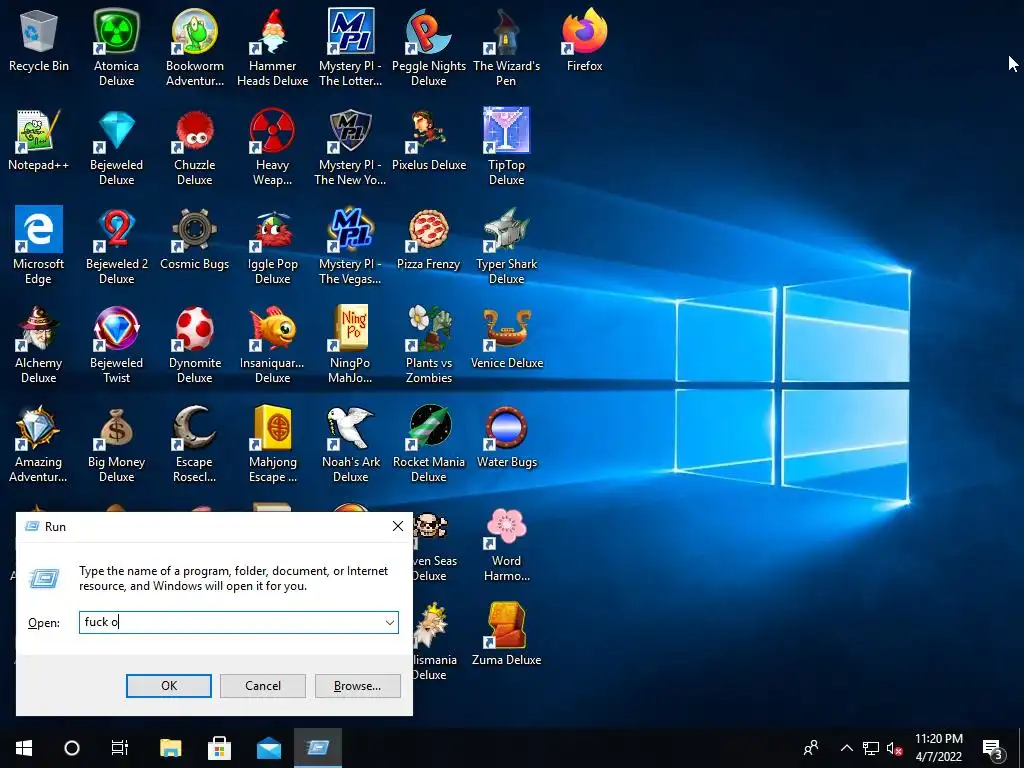Click the Mahjong Escape icon
Screen dimensions: 1024x768
pyautogui.click(x=272, y=444)
